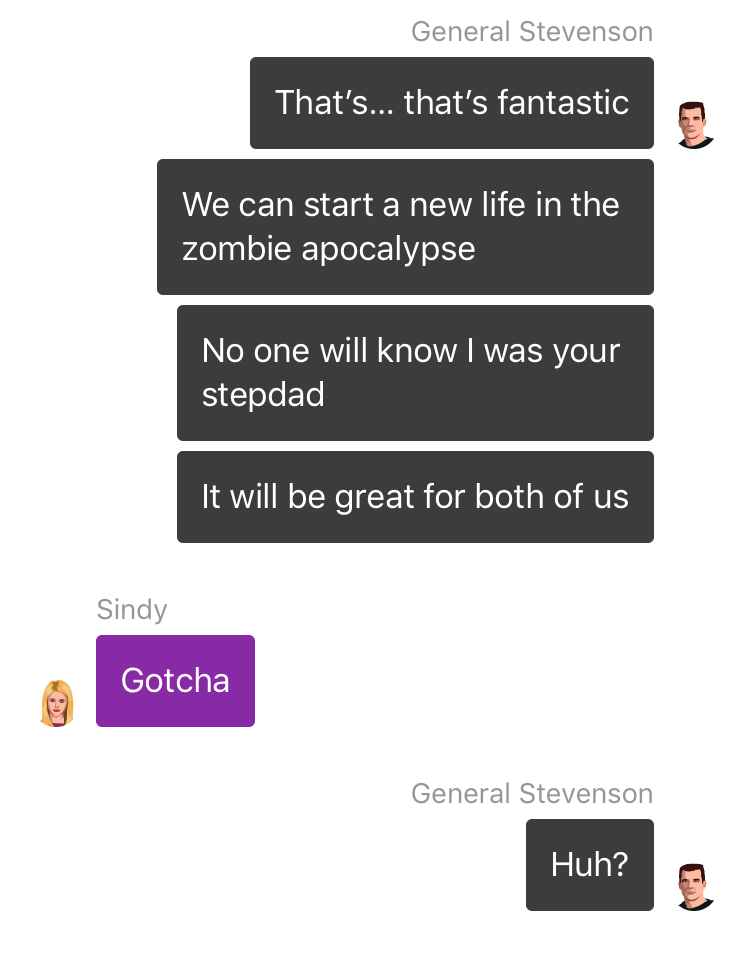This screenshot has height=954, width=750.
Task: Select the word "stepdad" in the message
Action: tap(263, 395)
